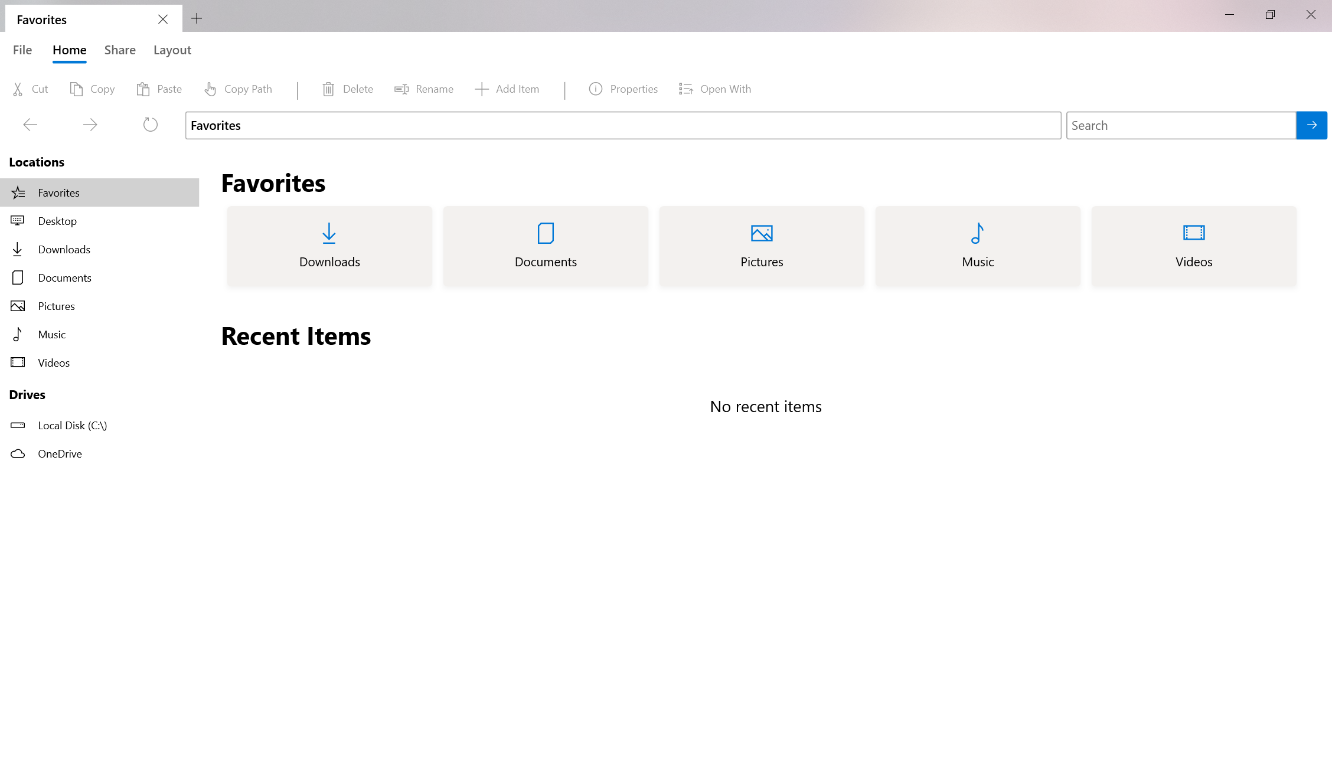The image size is (1332, 768).
Task: Select Downloads label in Locations list
Action: 64,249
